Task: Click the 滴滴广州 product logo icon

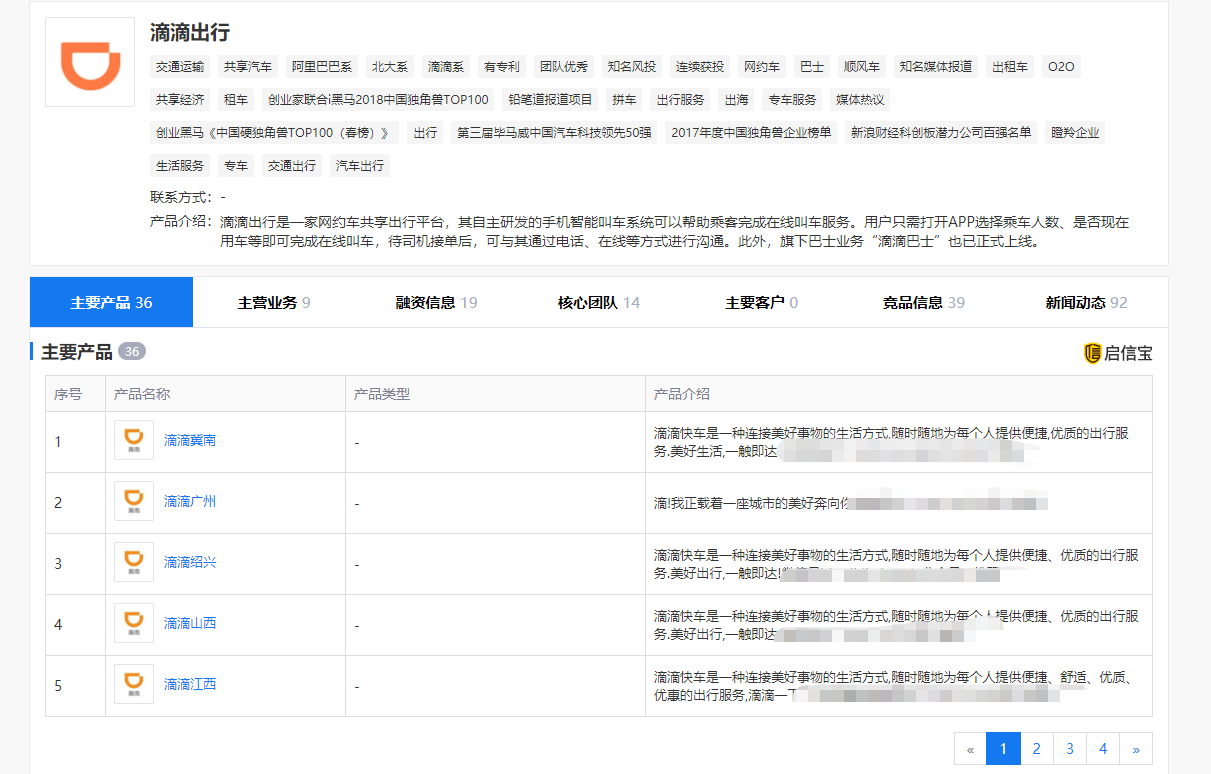Action: (134, 501)
